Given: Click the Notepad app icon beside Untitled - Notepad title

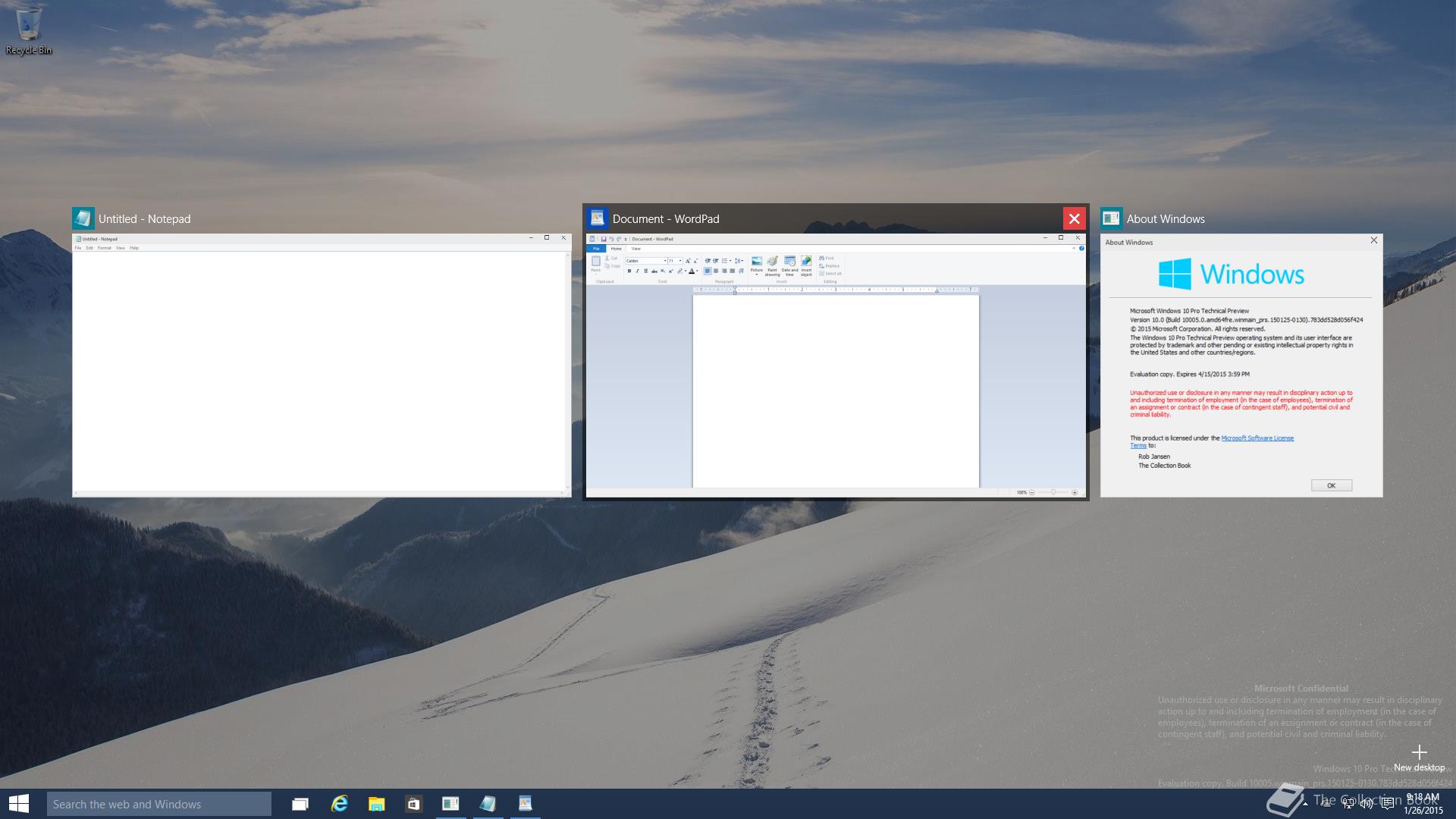Looking at the screenshot, I should (x=83, y=218).
